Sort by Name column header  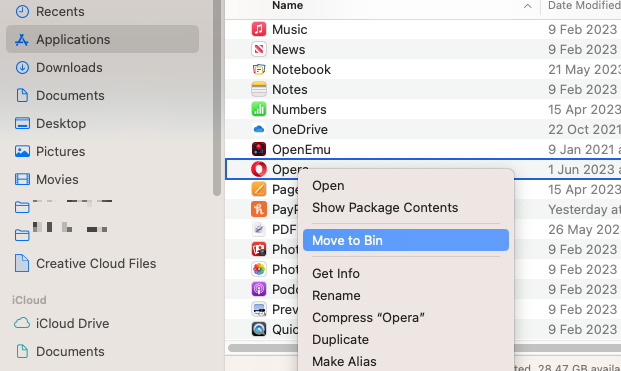[288, 6]
